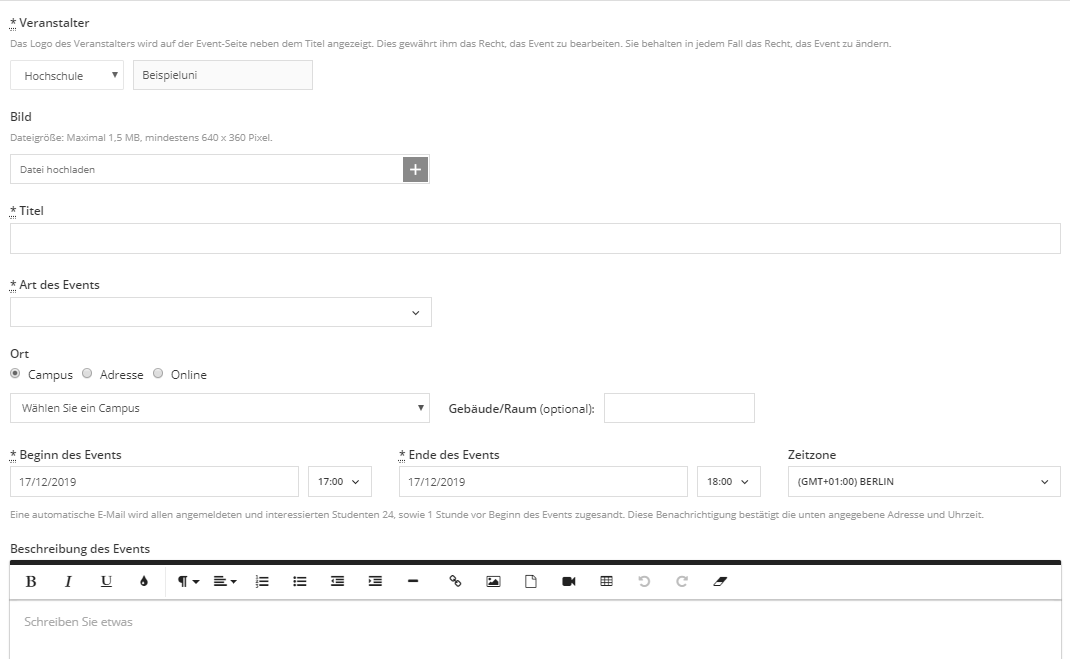Open the 17:00 start time selector
This screenshot has height=659, width=1070.
coord(340,482)
